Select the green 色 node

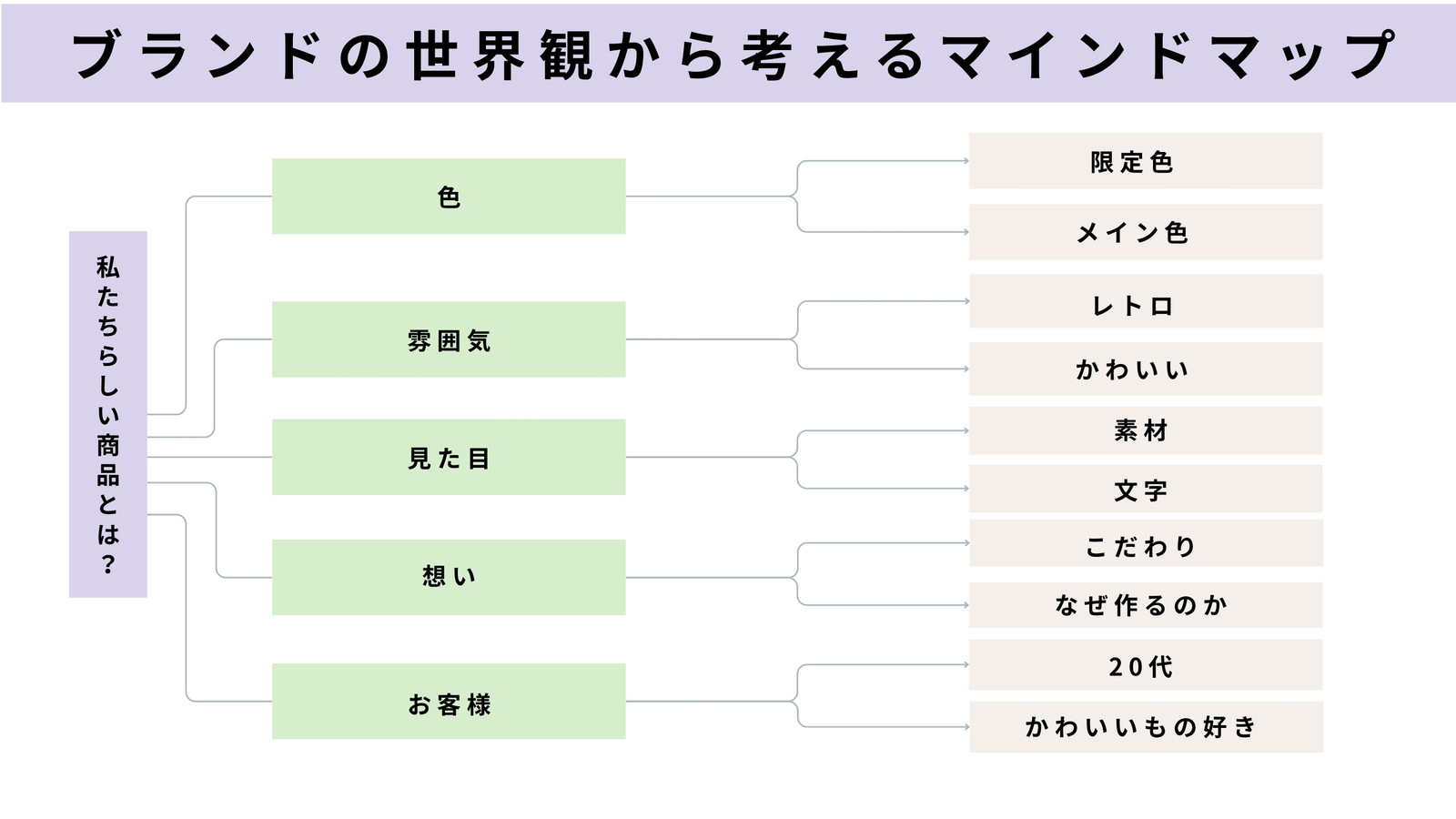click(449, 197)
